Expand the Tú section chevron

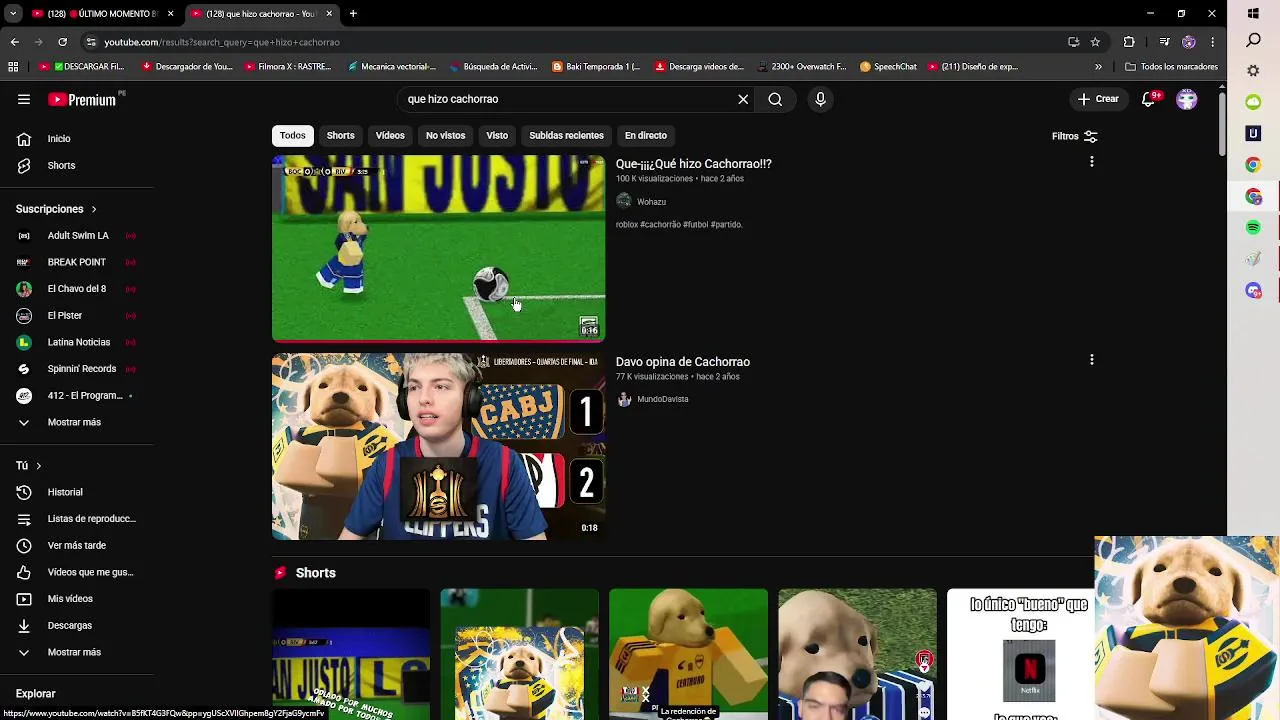pos(39,466)
